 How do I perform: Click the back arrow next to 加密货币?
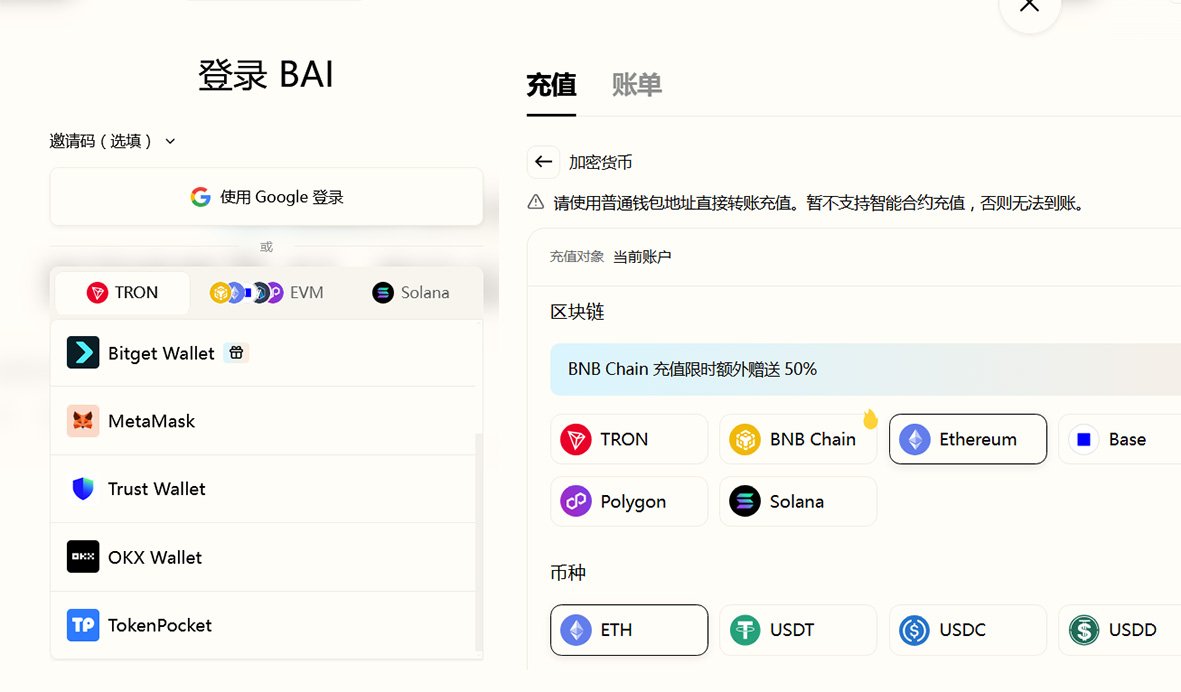[543, 162]
